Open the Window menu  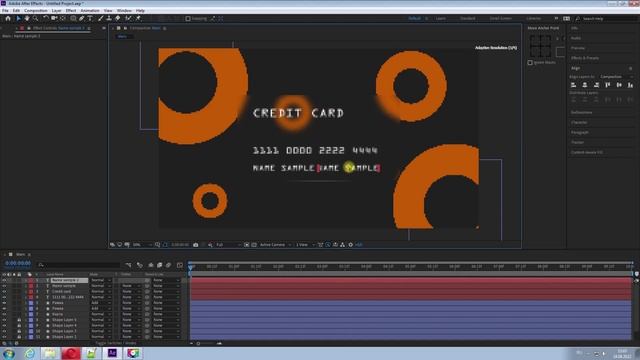click(124, 11)
